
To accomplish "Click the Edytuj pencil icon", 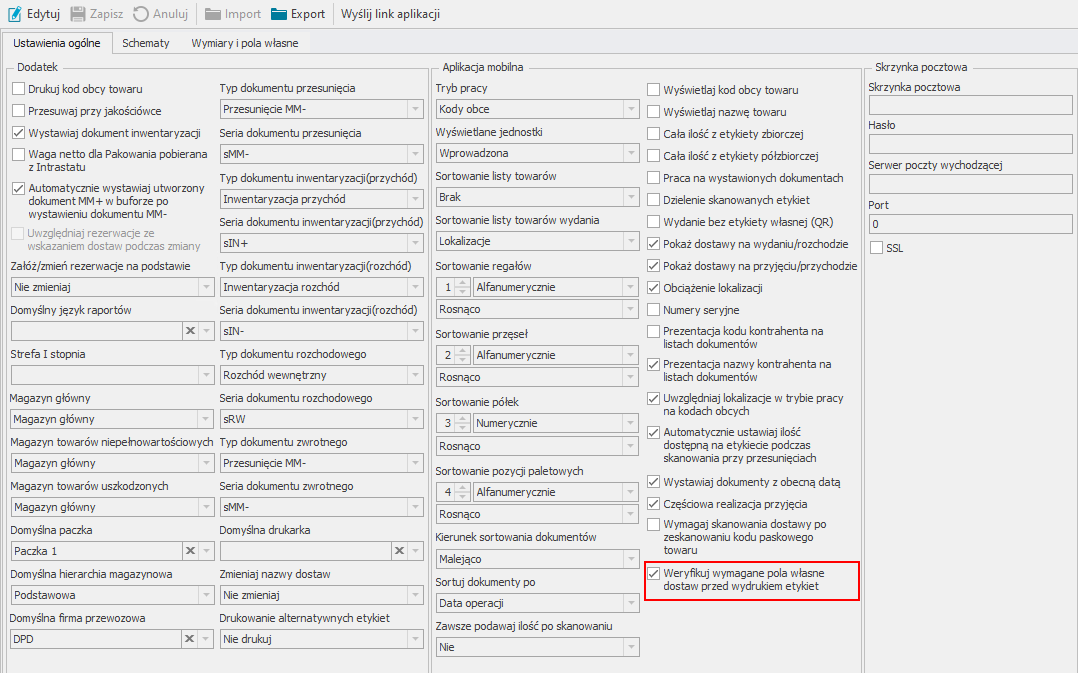I will coord(15,14).
